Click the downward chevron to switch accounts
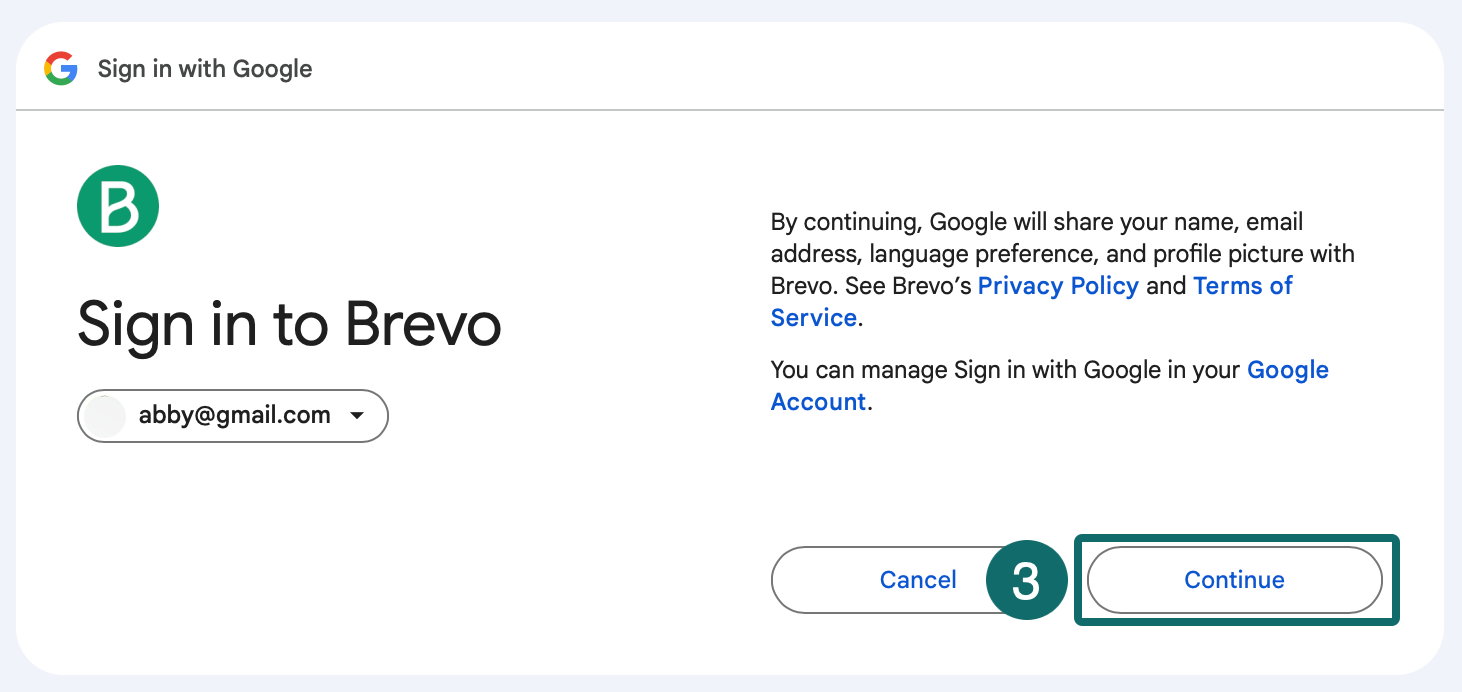1462x692 pixels. (x=357, y=415)
